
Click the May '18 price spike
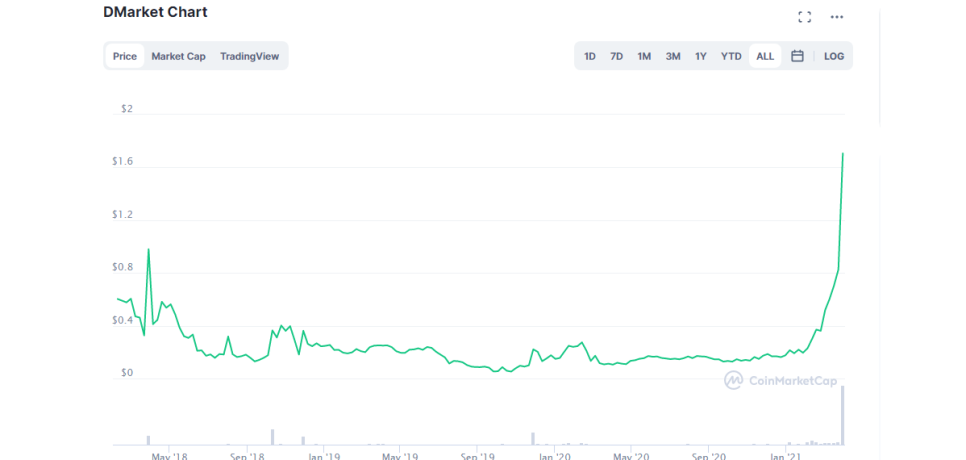coord(148,250)
